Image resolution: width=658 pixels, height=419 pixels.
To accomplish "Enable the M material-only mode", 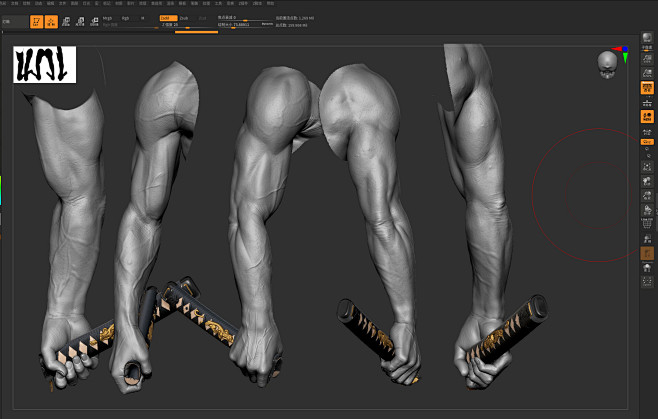I will [x=143, y=18].
